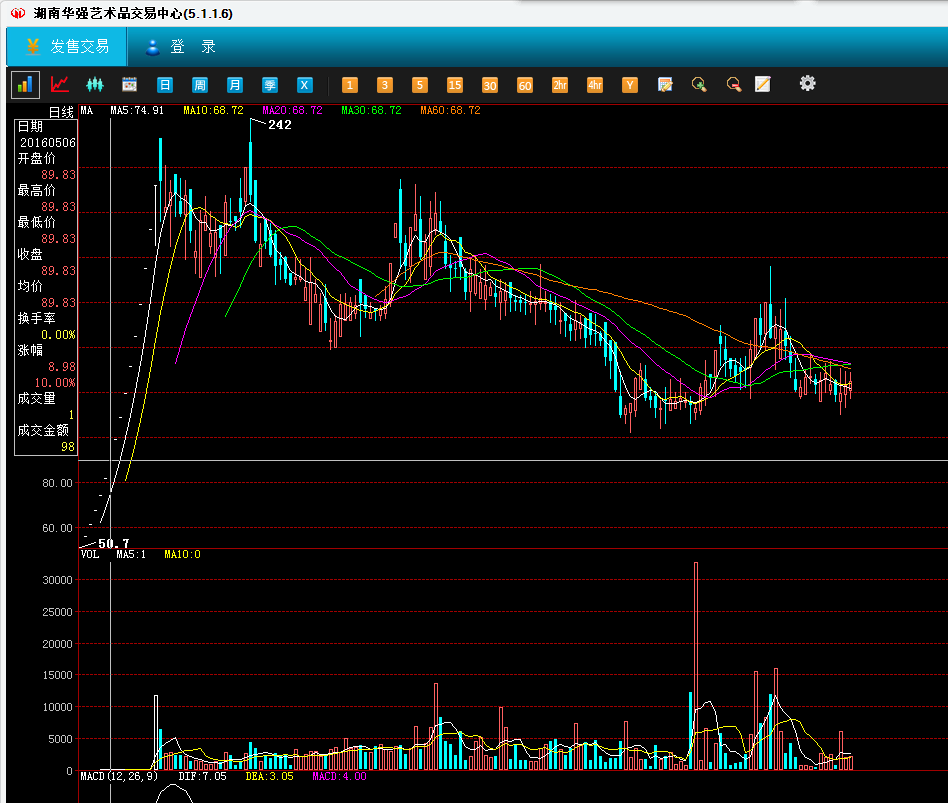Open the bar chart quote view
Screen dimensions: 948x803
coord(25,85)
